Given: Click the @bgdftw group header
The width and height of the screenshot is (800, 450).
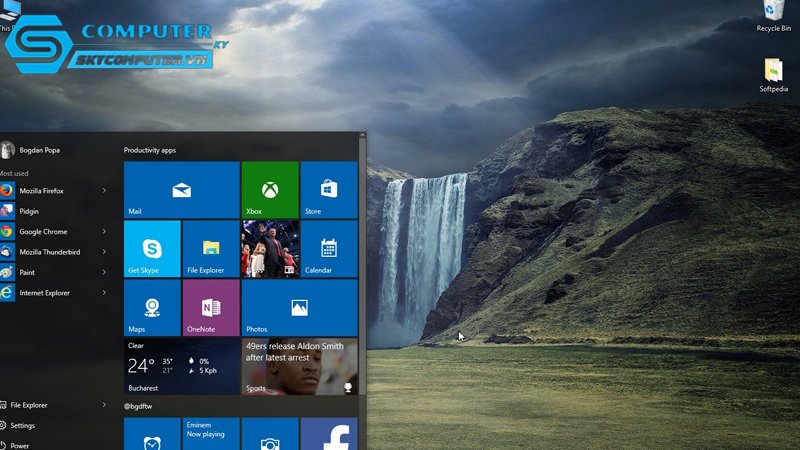Looking at the screenshot, I should (138, 407).
